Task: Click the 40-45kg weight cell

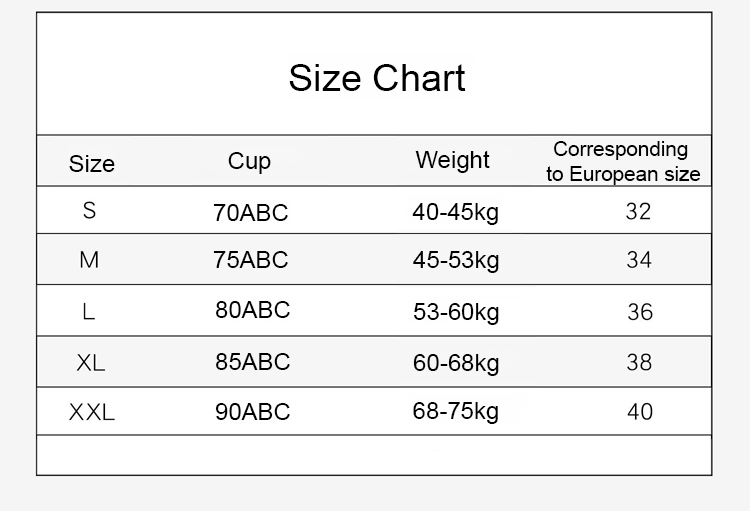Action: (x=456, y=212)
